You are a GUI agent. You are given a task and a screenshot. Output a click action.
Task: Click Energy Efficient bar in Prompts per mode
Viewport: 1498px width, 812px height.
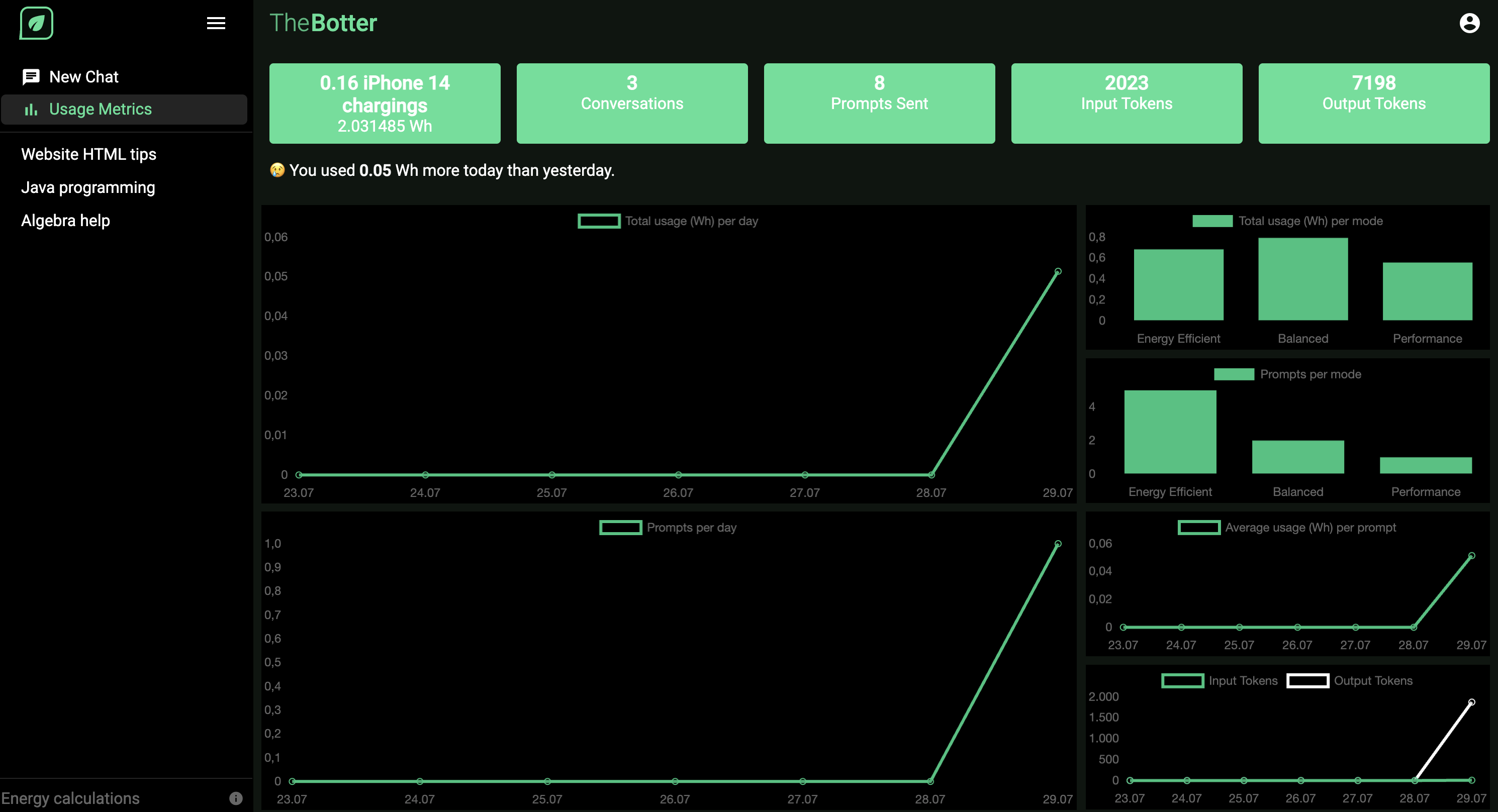click(1170, 432)
